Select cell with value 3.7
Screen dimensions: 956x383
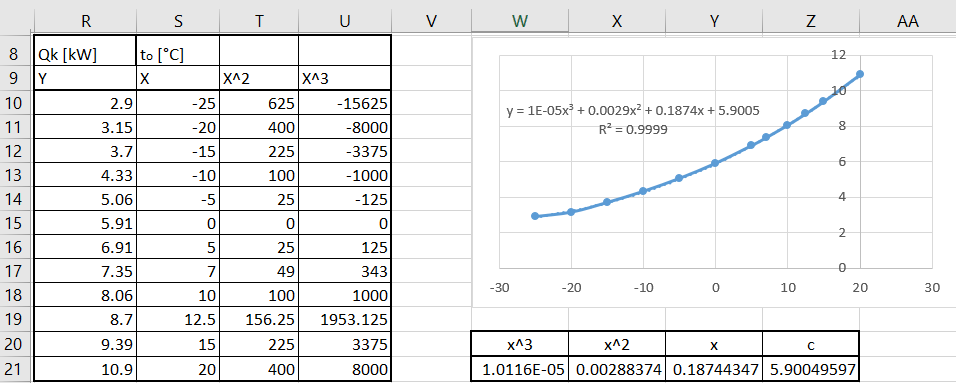click(x=85, y=151)
